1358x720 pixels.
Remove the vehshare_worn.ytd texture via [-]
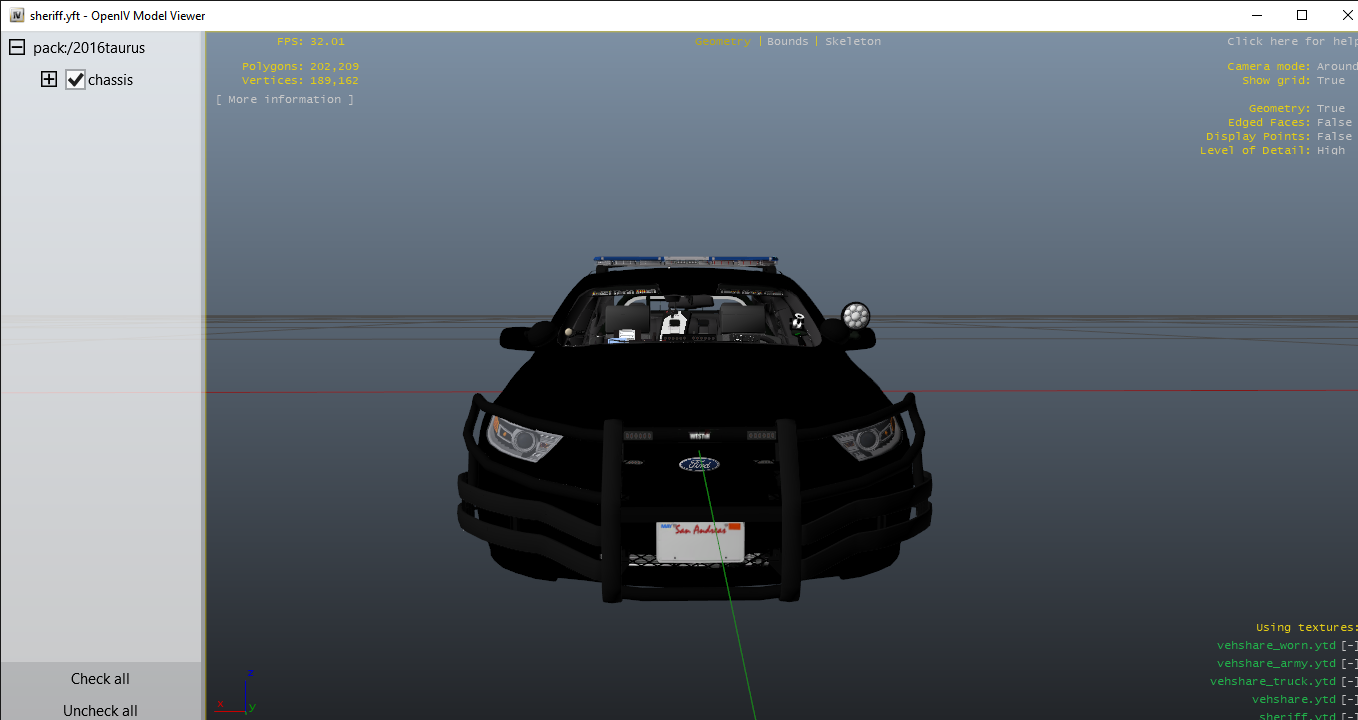tap(1349, 646)
